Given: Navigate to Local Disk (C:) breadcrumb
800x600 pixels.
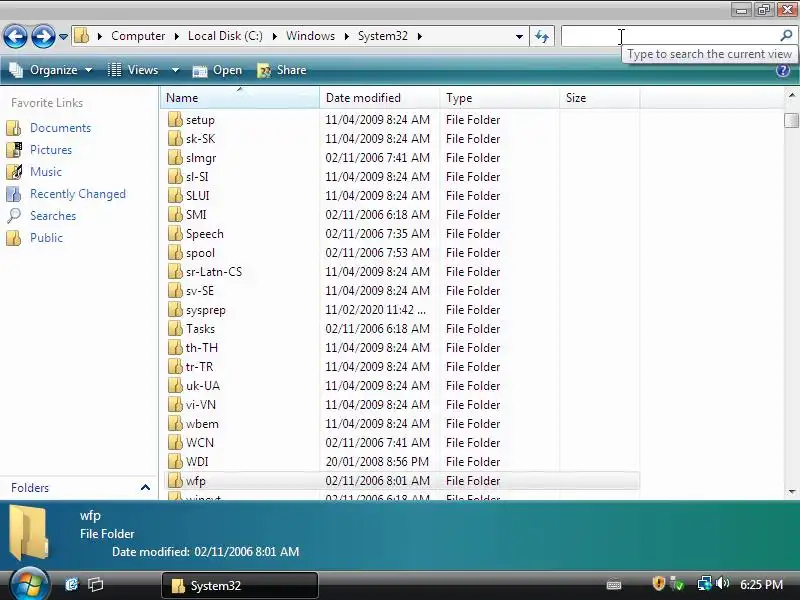Looking at the screenshot, I should 226,36.
